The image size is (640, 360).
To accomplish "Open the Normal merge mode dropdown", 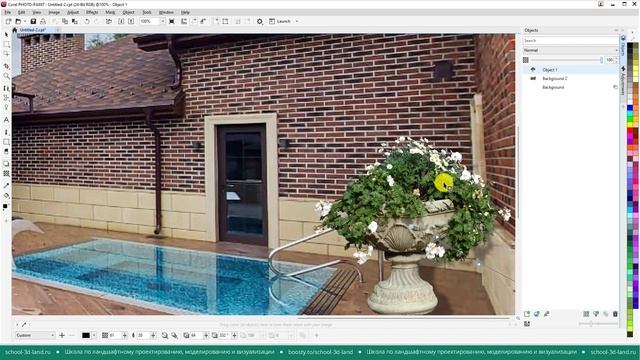I will [x=571, y=50].
